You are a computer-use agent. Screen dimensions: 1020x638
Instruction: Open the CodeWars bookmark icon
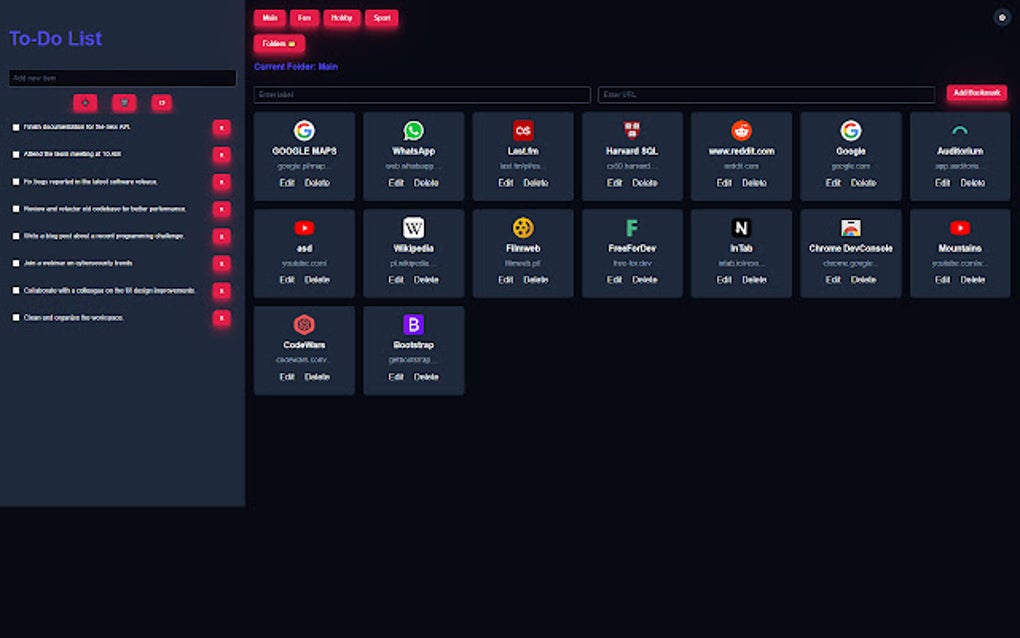point(304,325)
